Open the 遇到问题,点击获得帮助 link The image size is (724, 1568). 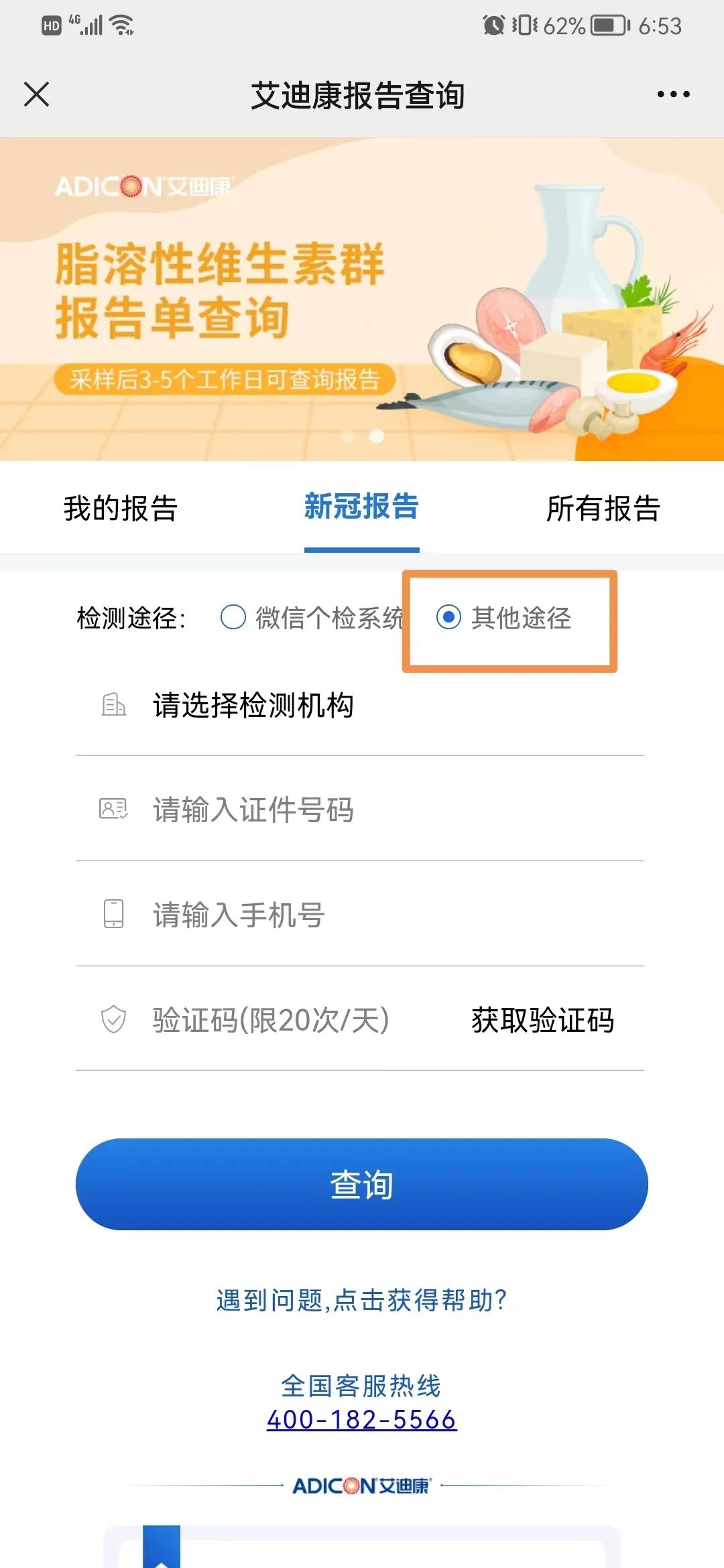362,1300
